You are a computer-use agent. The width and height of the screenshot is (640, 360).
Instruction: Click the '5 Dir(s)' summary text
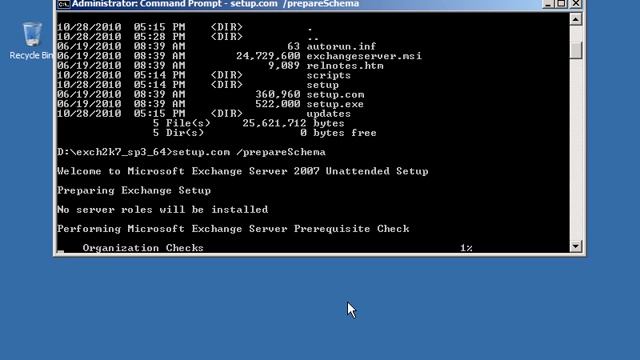click(x=178, y=133)
